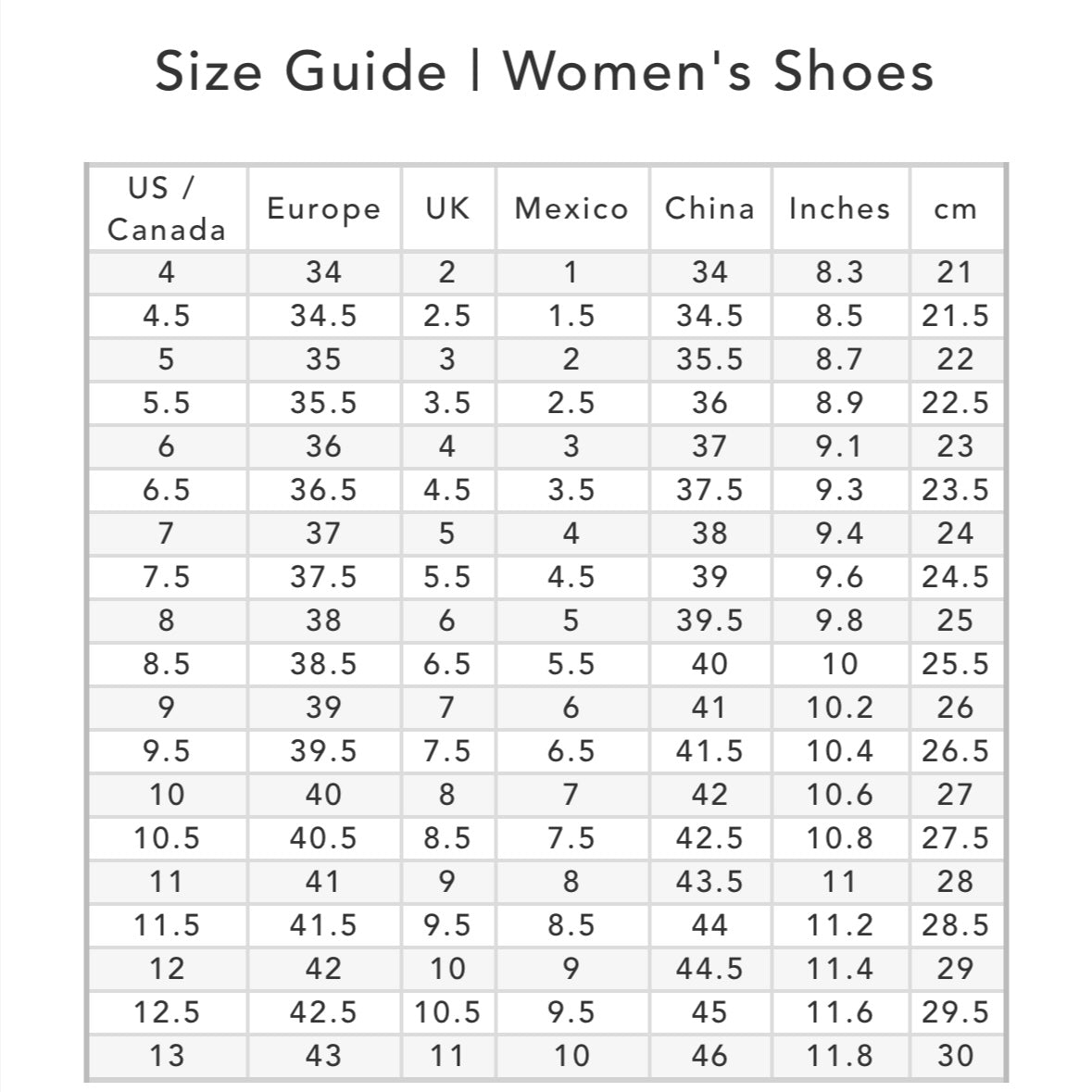This screenshot has height=1092, width=1092.
Task: Select the US / Canada column header
Action: coord(167,208)
